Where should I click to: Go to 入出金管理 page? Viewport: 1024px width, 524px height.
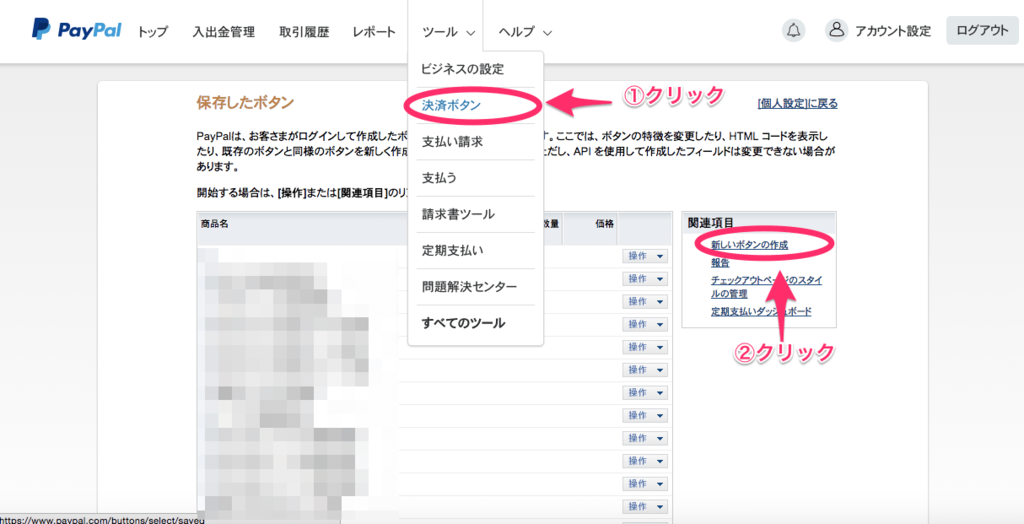pyautogui.click(x=223, y=31)
